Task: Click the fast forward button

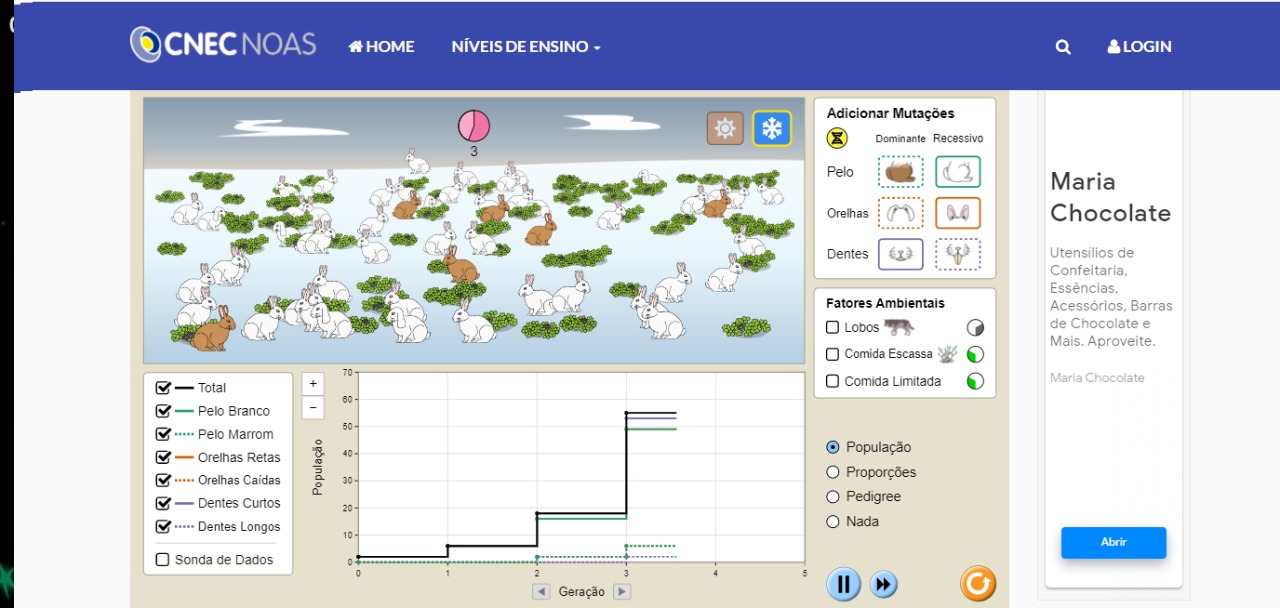Action: pyautogui.click(x=883, y=584)
